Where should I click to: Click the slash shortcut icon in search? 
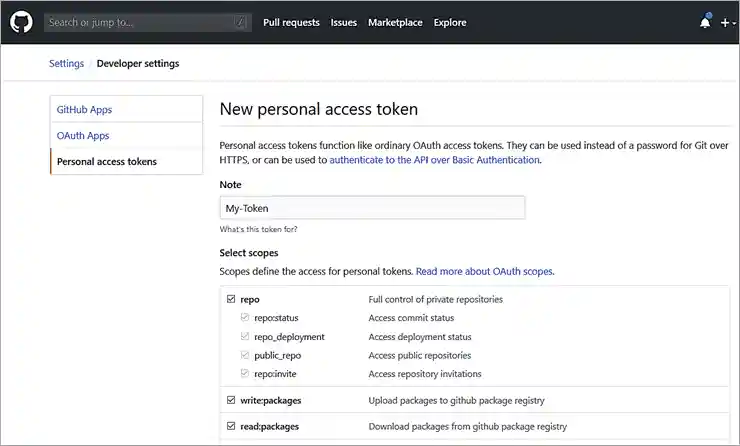tap(240, 22)
